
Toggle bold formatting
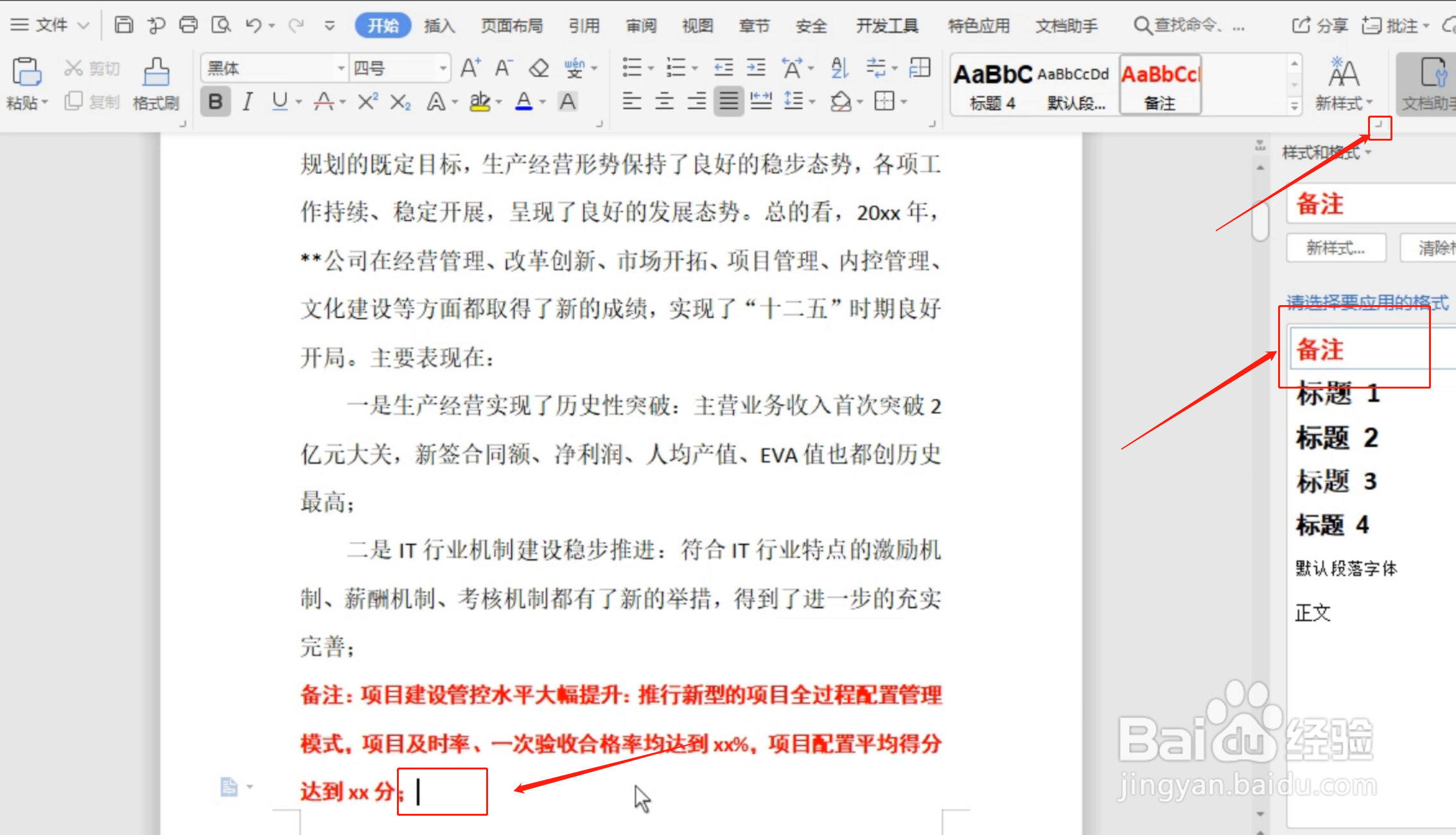coord(215,101)
